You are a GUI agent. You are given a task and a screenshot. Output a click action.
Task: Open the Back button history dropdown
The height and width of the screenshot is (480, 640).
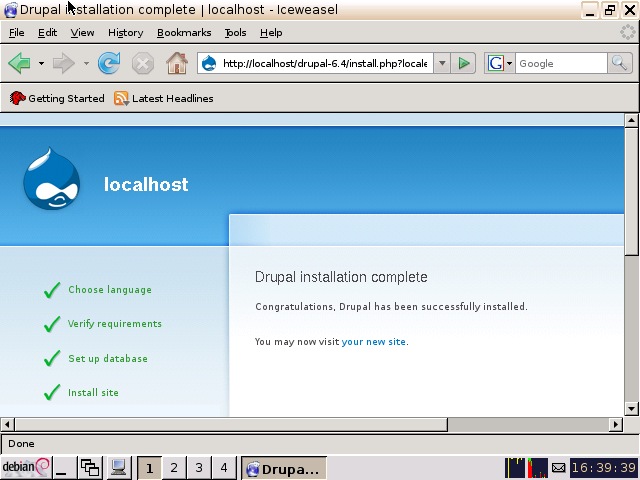click(41, 63)
